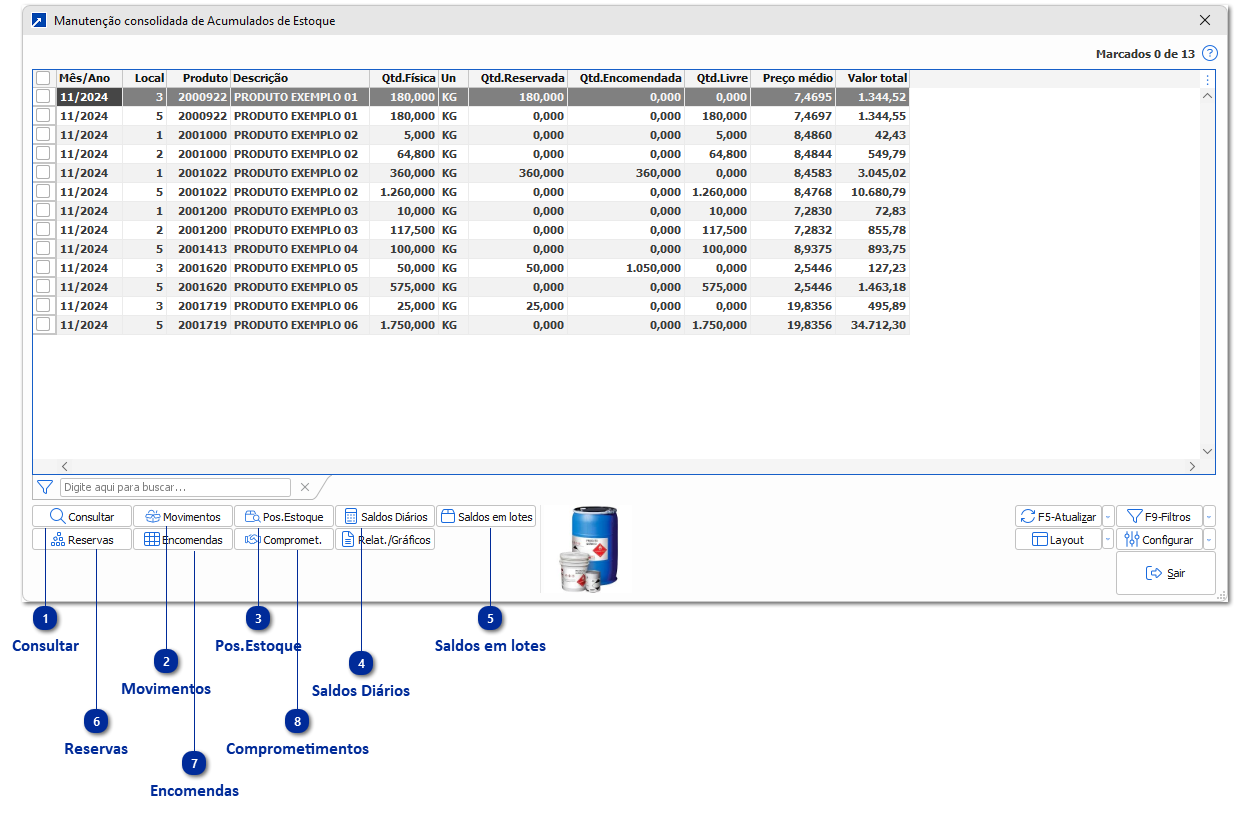
Task: Open Movimentos stock movements
Action: point(182,517)
